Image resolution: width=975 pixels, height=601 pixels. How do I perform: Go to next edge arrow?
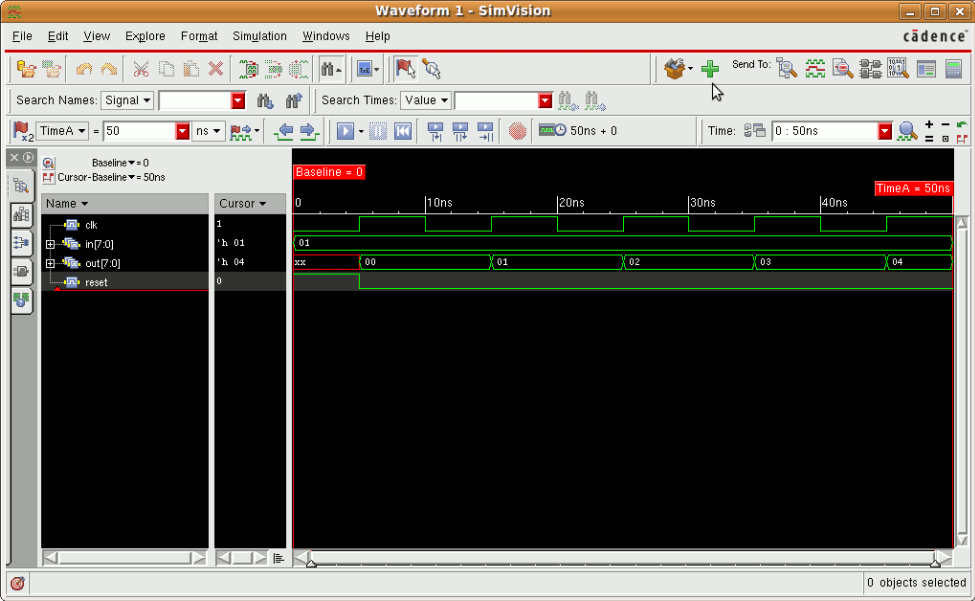click(x=309, y=131)
